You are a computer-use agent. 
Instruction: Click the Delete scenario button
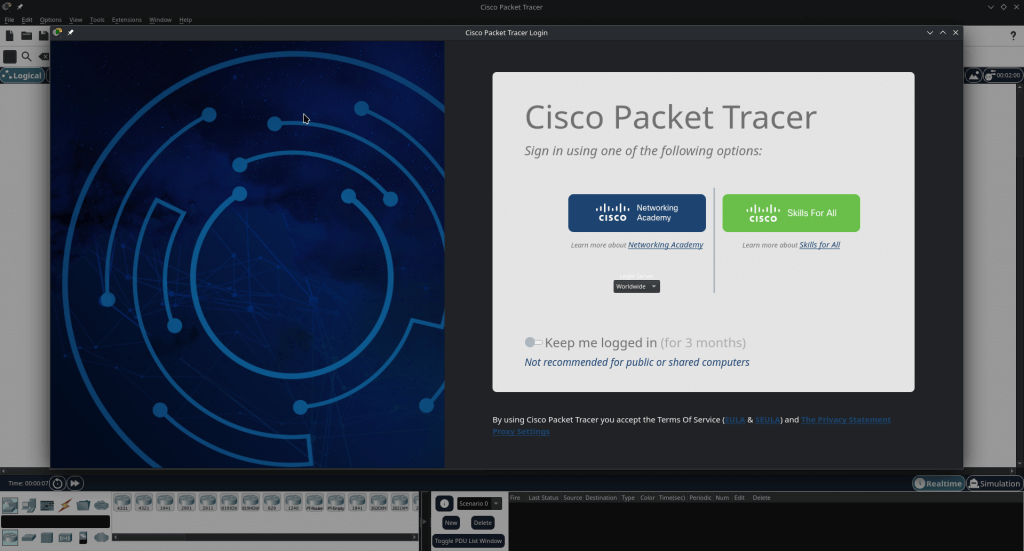point(483,522)
